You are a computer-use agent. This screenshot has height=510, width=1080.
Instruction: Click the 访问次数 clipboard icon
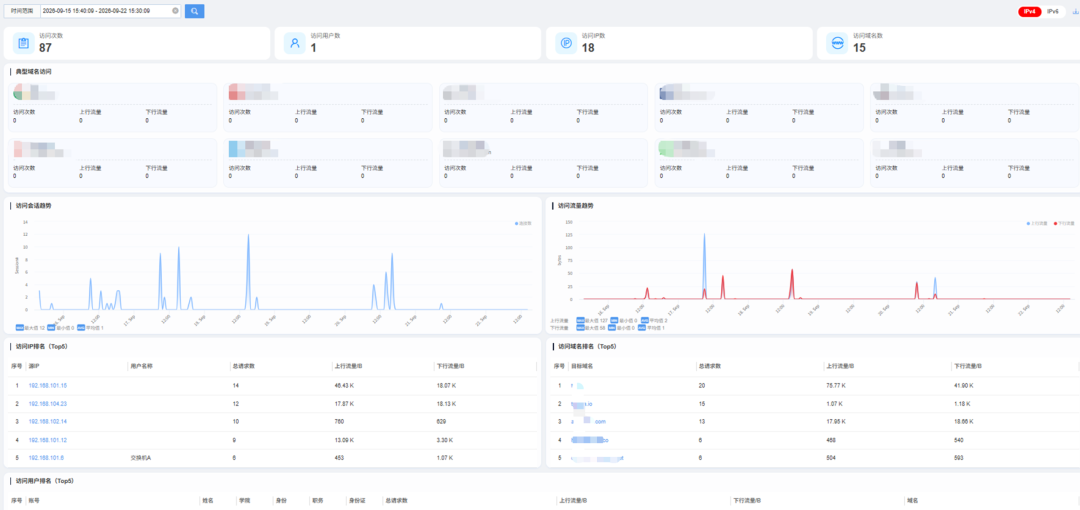click(23, 43)
